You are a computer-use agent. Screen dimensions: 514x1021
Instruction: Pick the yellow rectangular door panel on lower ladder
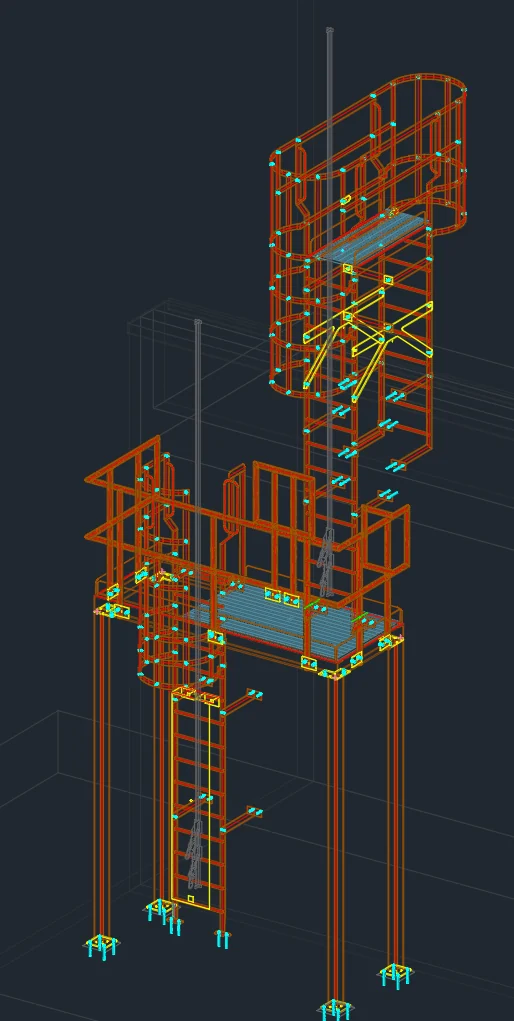tap(190, 800)
